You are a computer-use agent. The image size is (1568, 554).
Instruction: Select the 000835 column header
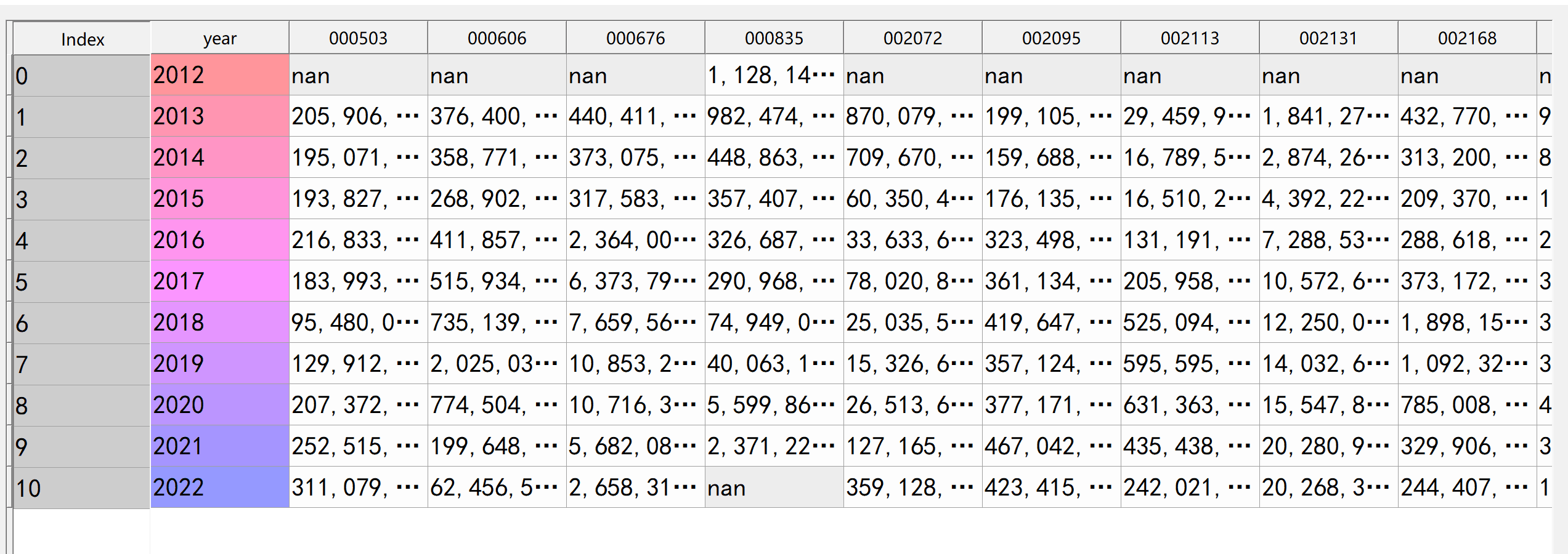tap(774, 38)
